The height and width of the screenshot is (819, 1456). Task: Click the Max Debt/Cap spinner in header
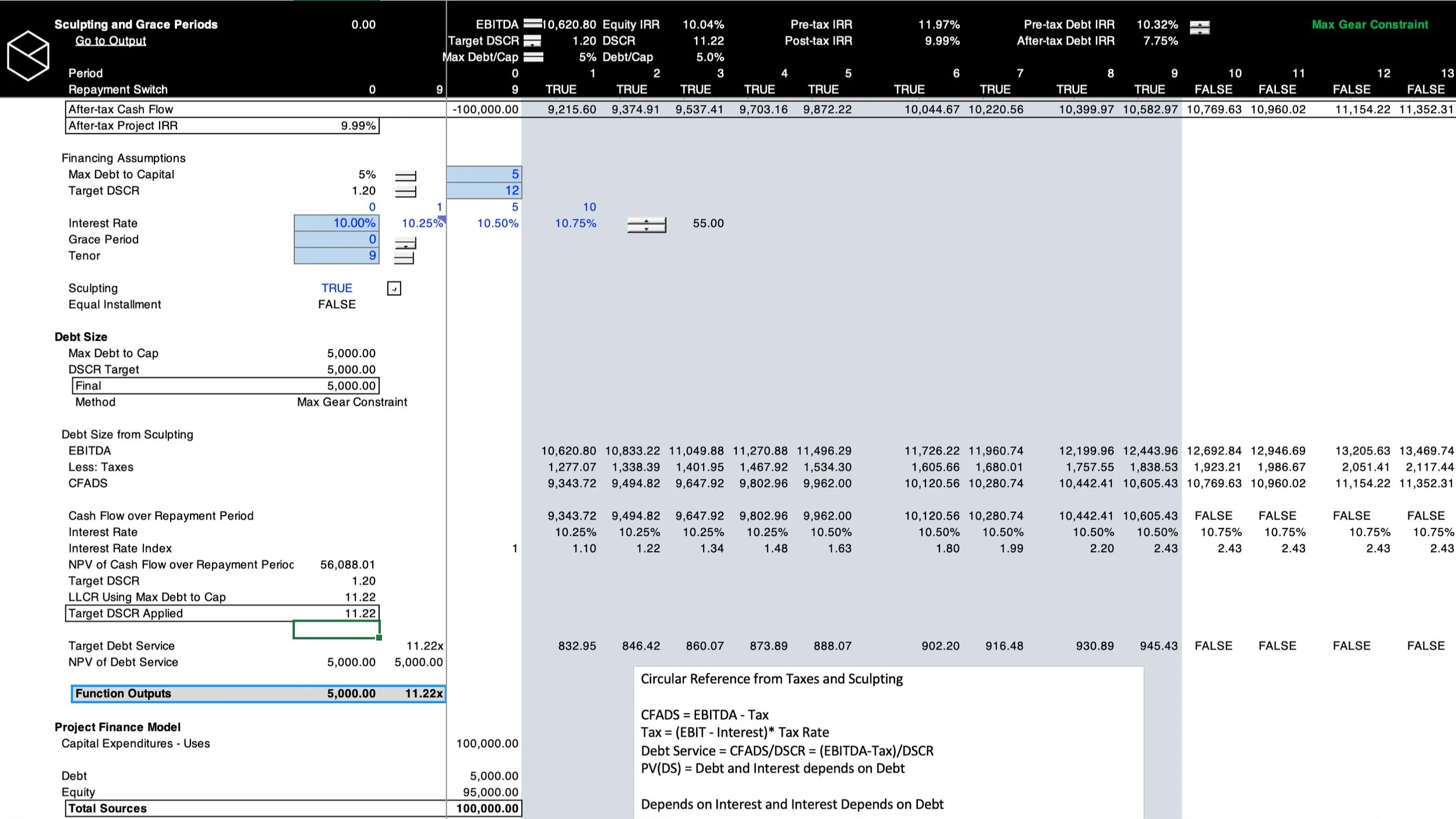tap(533, 57)
